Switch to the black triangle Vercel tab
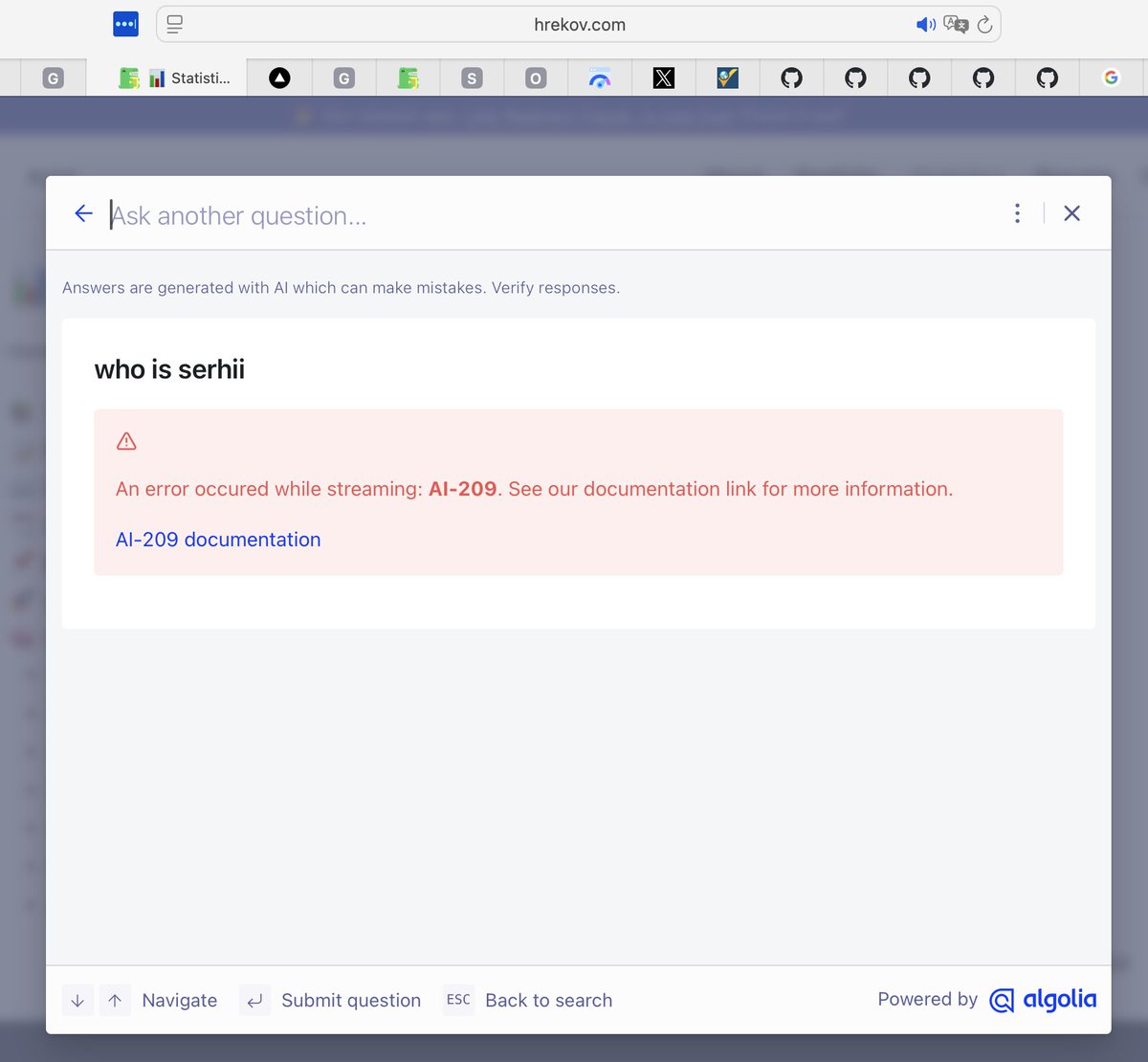Image resolution: width=1148 pixels, height=1062 pixels. click(279, 78)
